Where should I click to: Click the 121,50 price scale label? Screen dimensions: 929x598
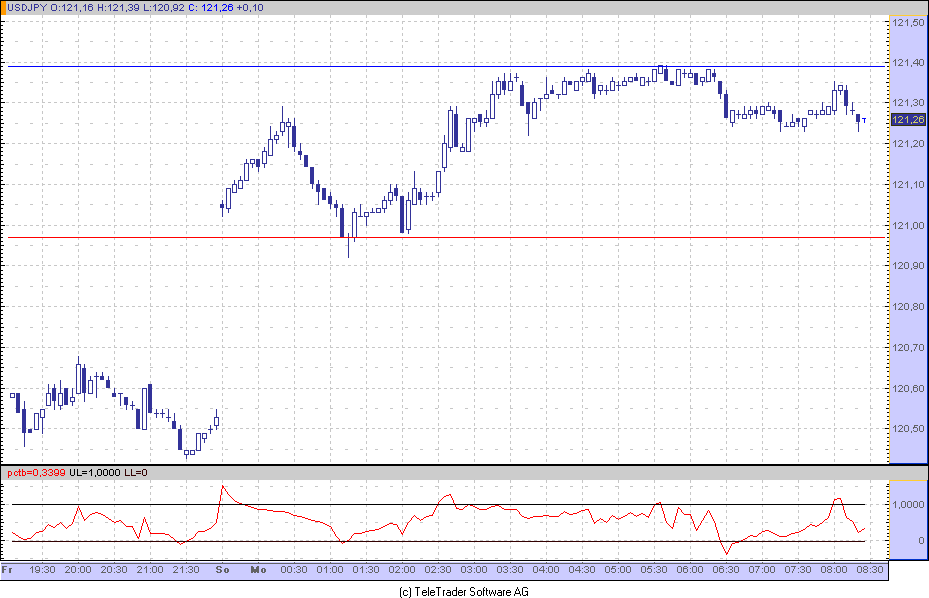pos(908,23)
